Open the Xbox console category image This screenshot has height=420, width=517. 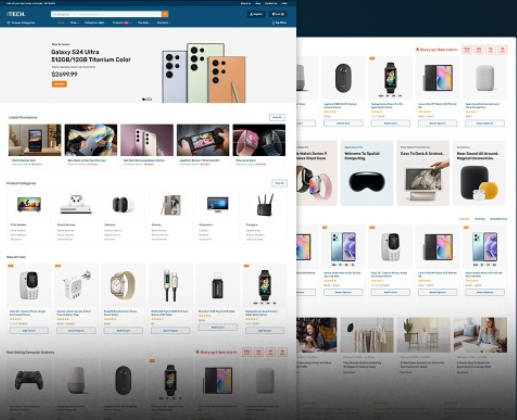pyautogui.click(x=76, y=204)
